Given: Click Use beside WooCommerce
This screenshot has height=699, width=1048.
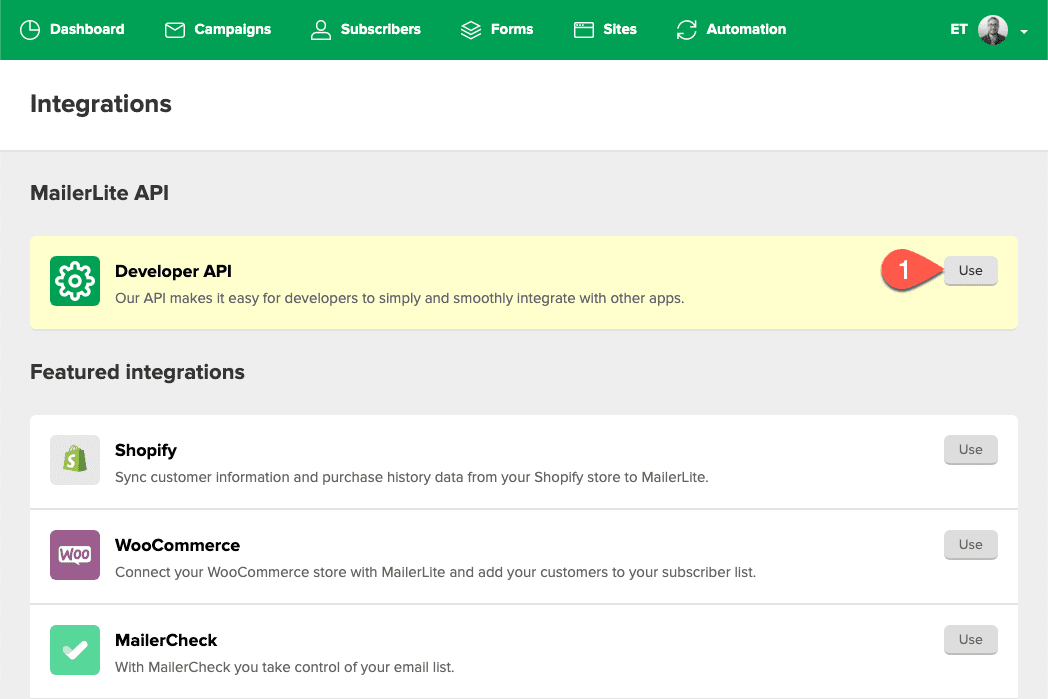Looking at the screenshot, I should [970, 545].
